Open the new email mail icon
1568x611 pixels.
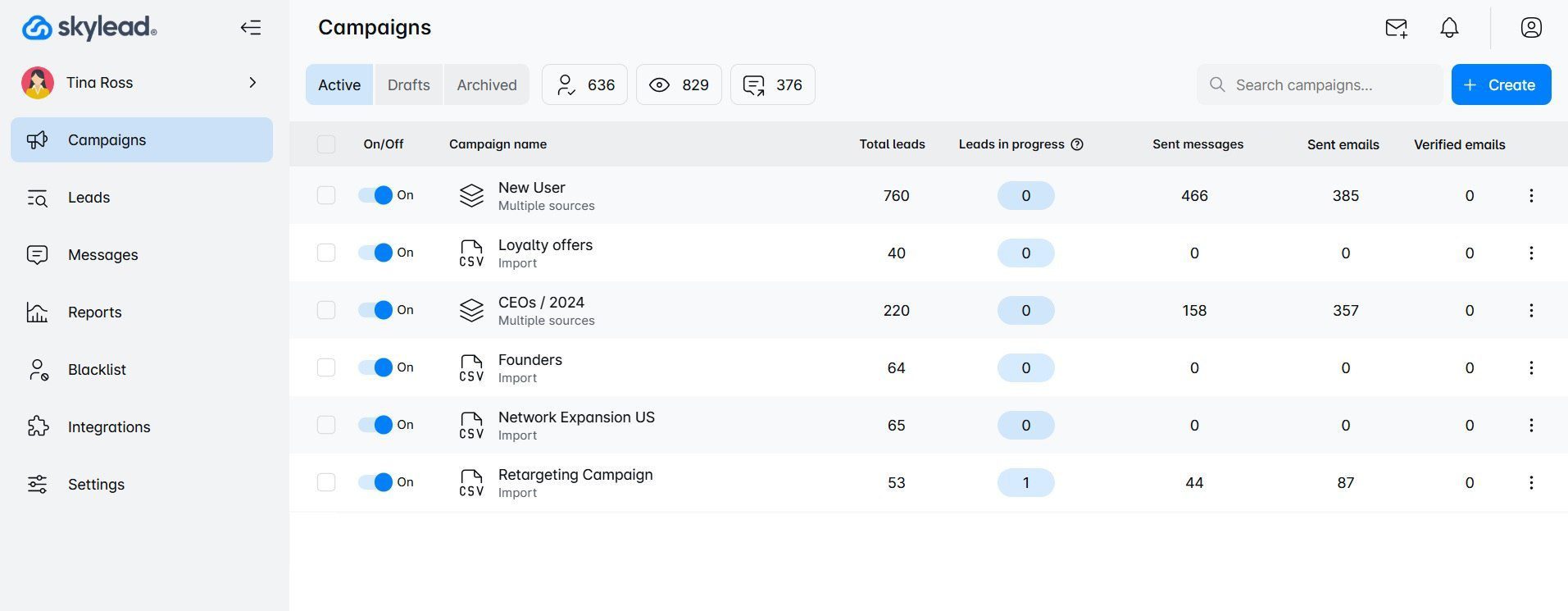(1396, 28)
